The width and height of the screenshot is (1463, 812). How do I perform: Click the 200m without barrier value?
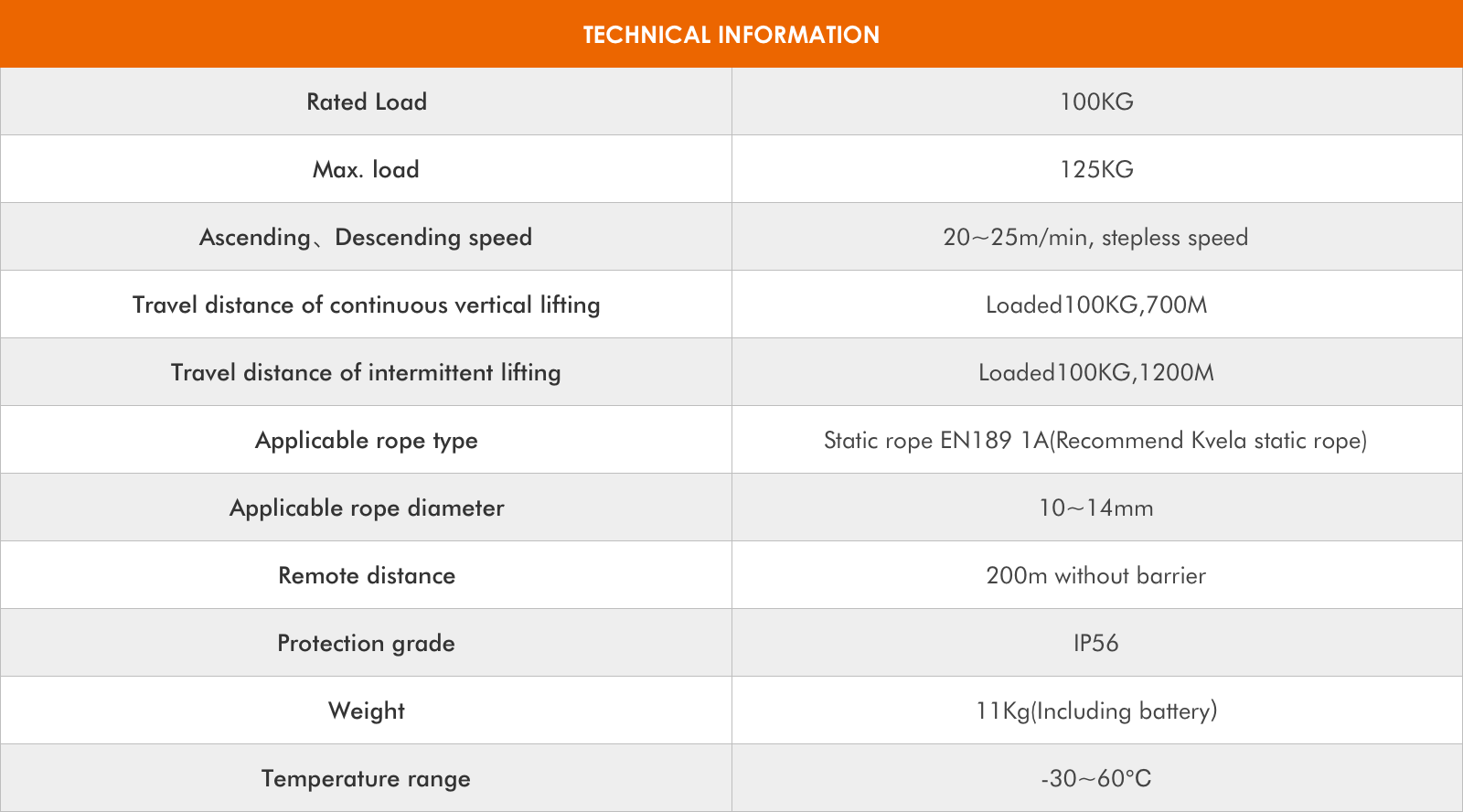click(1096, 575)
